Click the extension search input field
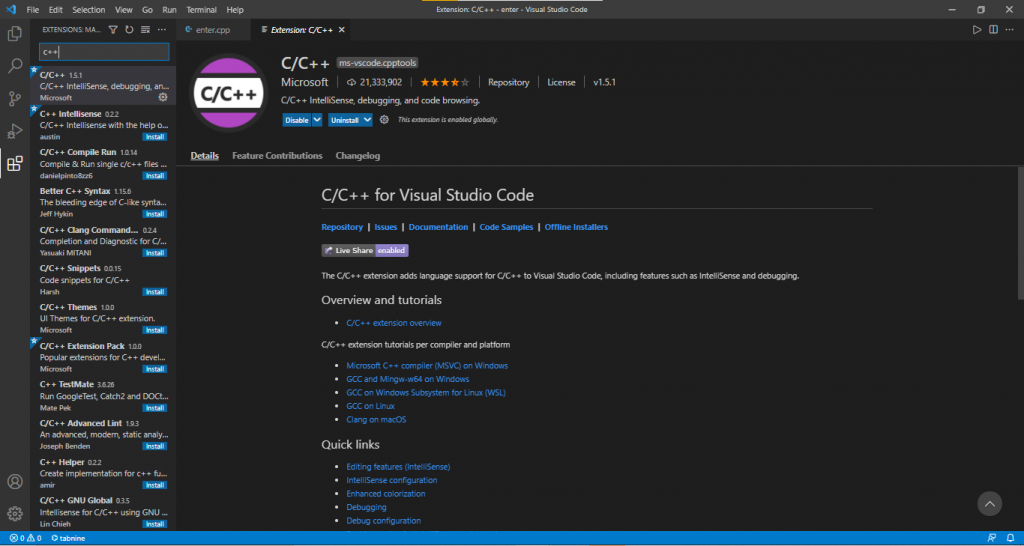Image resolution: width=1024 pixels, height=546 pixels. (x=104, y=52)
